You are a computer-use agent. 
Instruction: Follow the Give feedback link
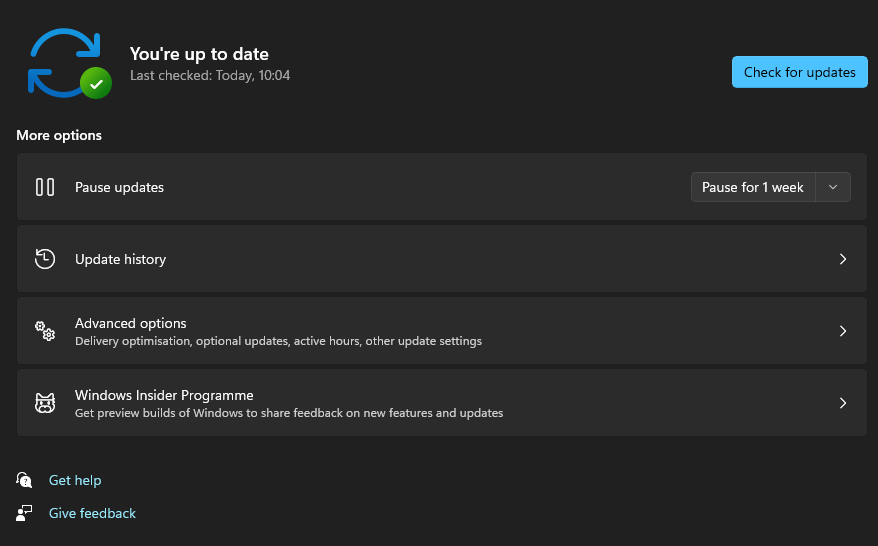click(92, 513)
